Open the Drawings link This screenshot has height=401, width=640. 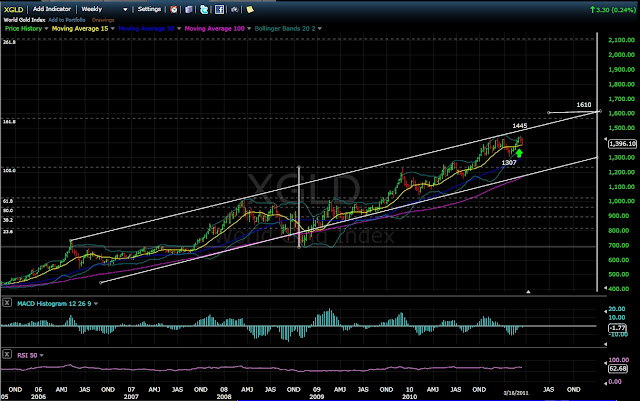point(103,20)
